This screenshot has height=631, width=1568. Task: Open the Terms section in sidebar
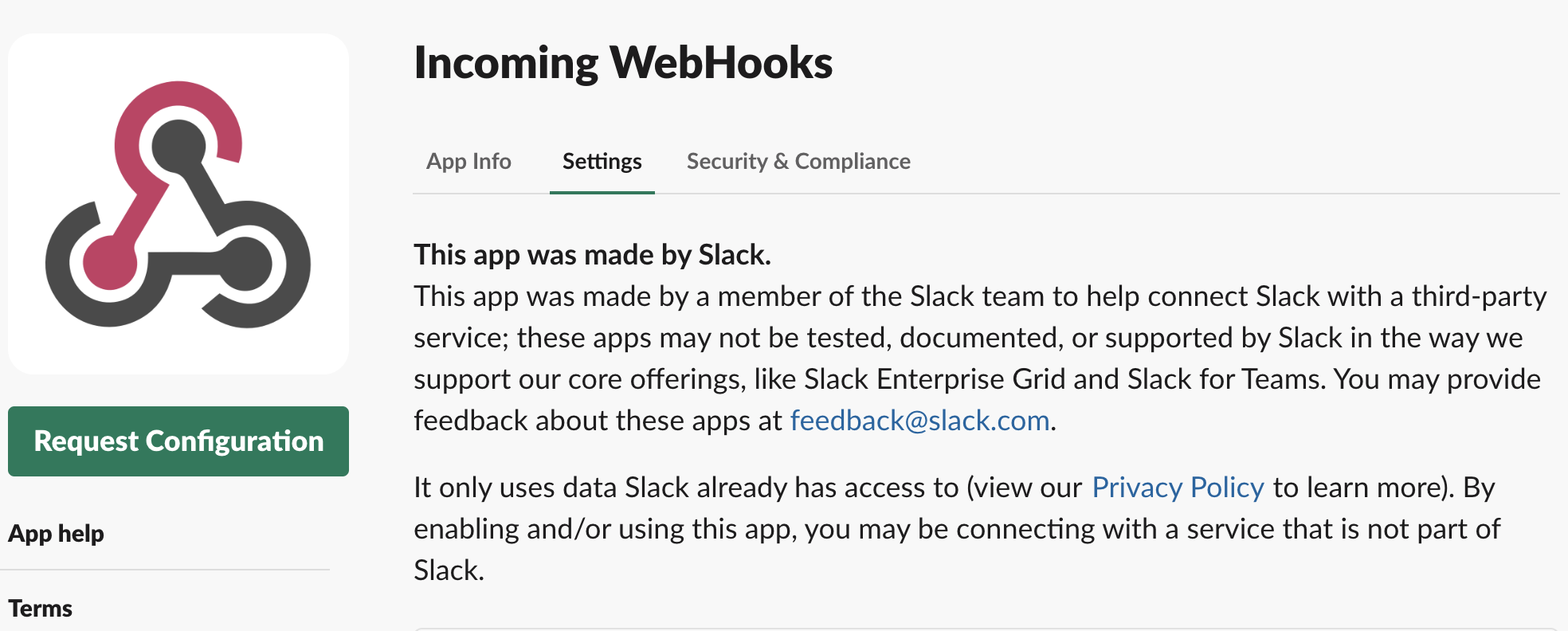click(x=40, y=608)
